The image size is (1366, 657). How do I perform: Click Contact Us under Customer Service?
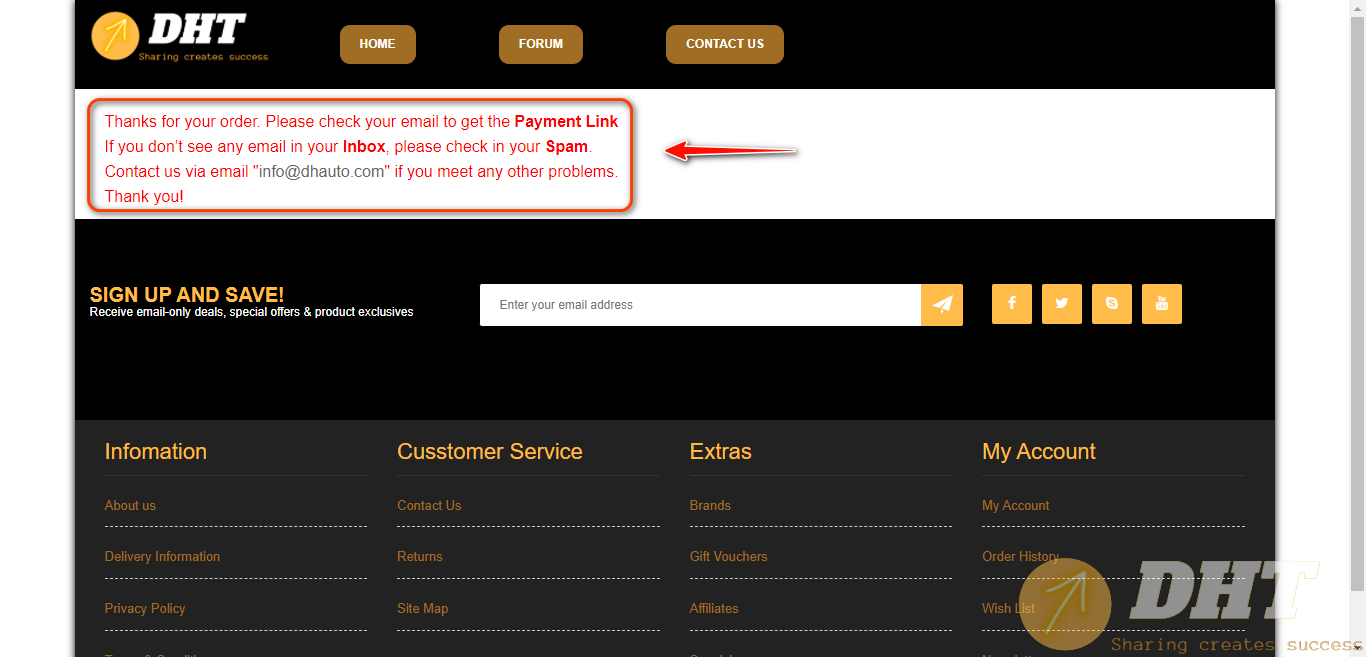click(429, 506)
